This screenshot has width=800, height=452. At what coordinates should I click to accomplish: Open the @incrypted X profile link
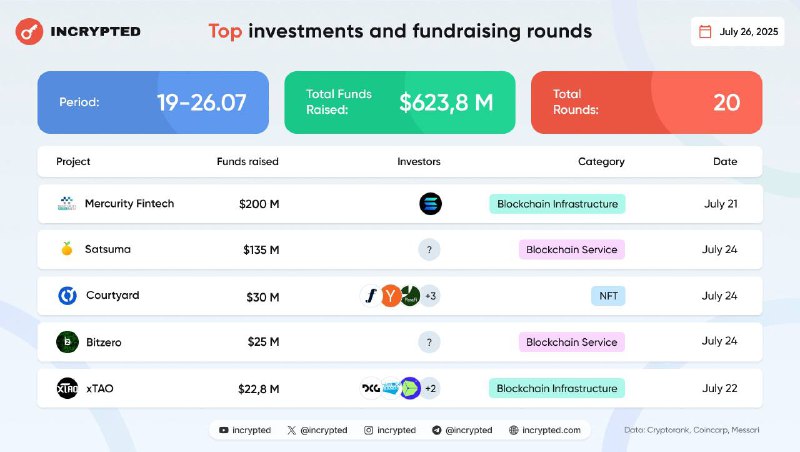click(x=317, y=430)
